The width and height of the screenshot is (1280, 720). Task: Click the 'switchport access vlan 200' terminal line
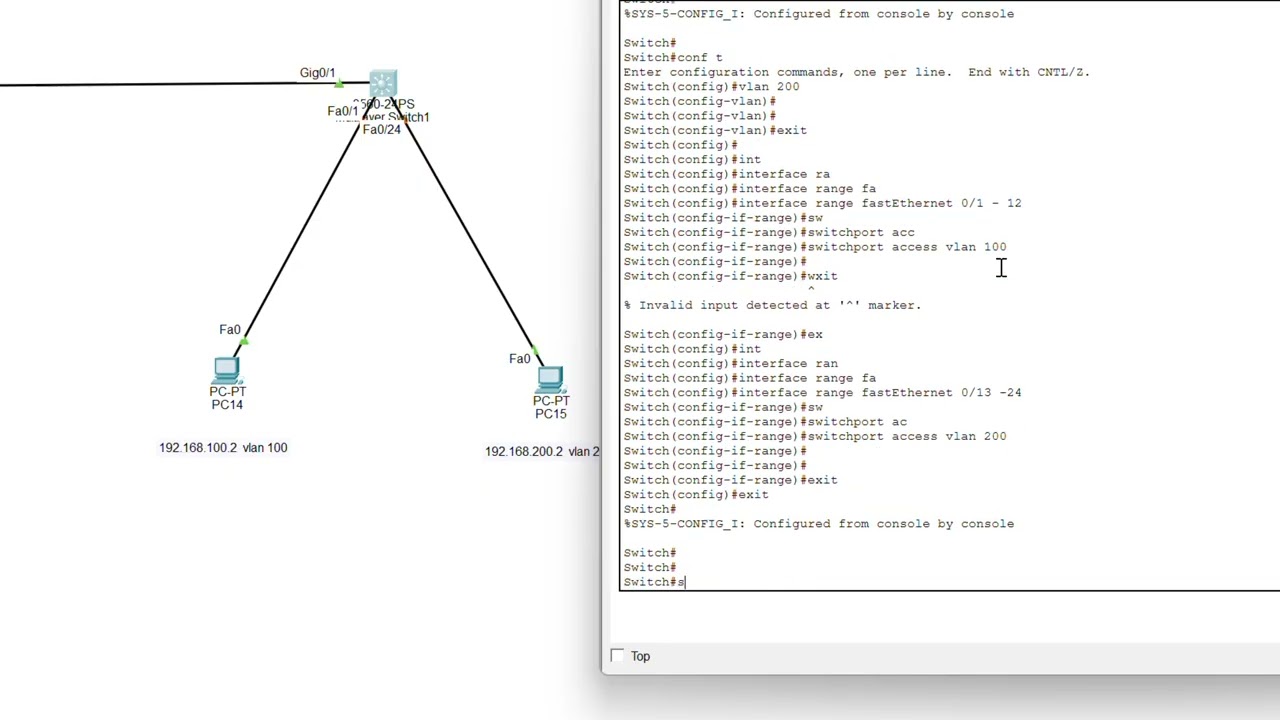click(x=815, y=436)
